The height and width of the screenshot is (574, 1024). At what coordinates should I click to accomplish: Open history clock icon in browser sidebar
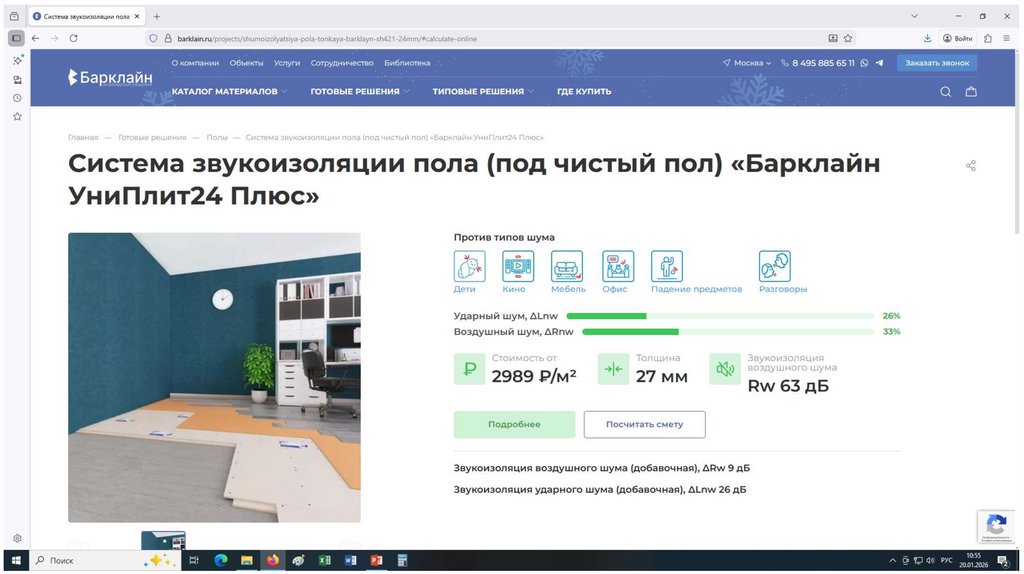[x=17, y=98]
